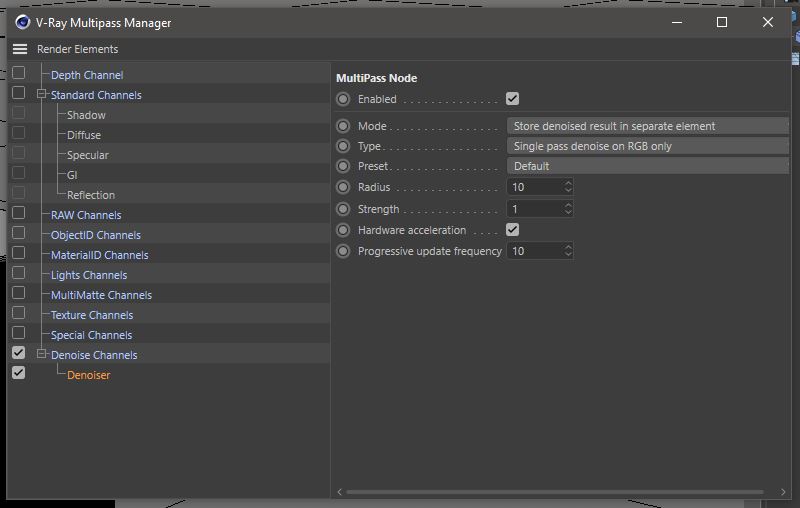This screenshot has height=508, width=800.
Task: Click the Cinema 4D logo in title bar
Action: pyautogui.click(x=22, y=22)
